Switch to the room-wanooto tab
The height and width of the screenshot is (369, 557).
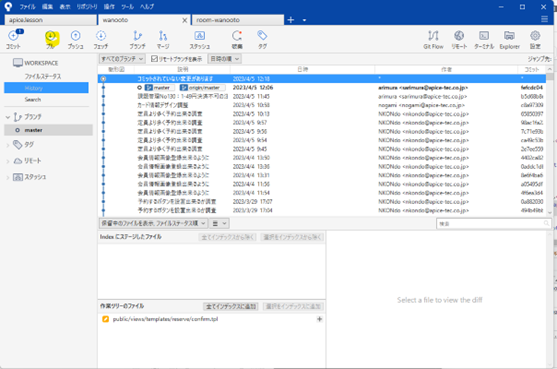coord(238,20)
